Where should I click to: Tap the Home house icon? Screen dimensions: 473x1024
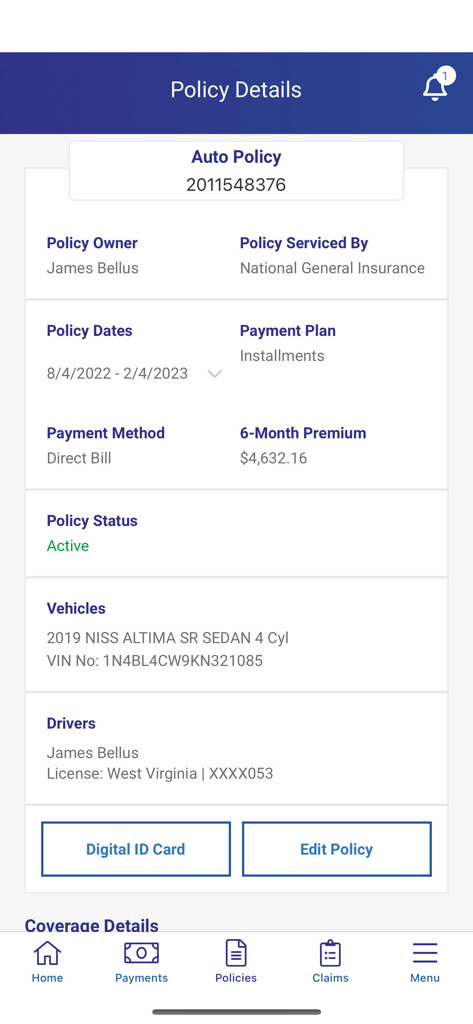click(47, 953)
